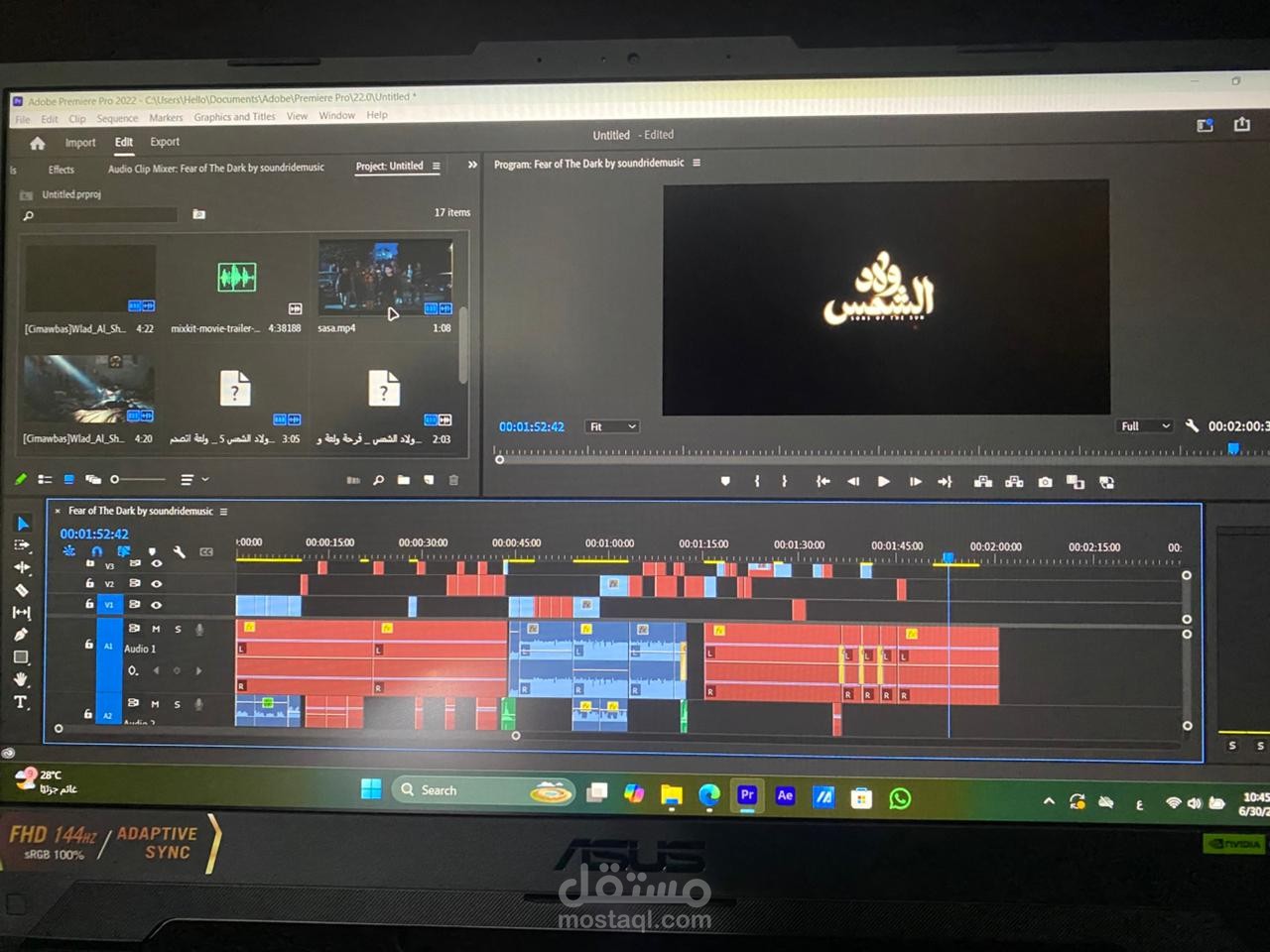Go to the Home screen icon
This screenshot has width=1270, height=952.
(38, 143)
